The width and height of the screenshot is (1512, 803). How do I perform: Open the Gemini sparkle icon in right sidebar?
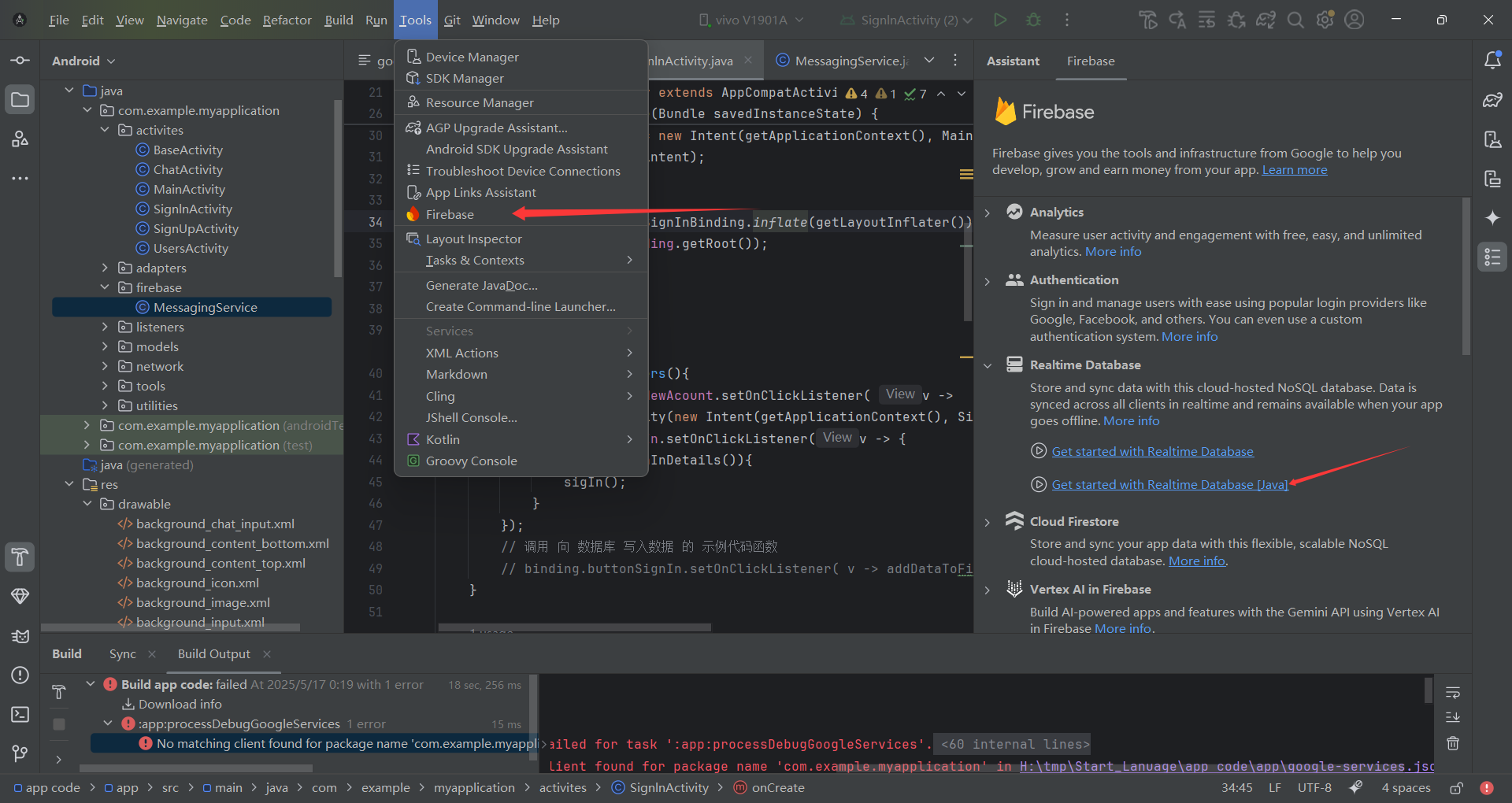(1492, 218)
